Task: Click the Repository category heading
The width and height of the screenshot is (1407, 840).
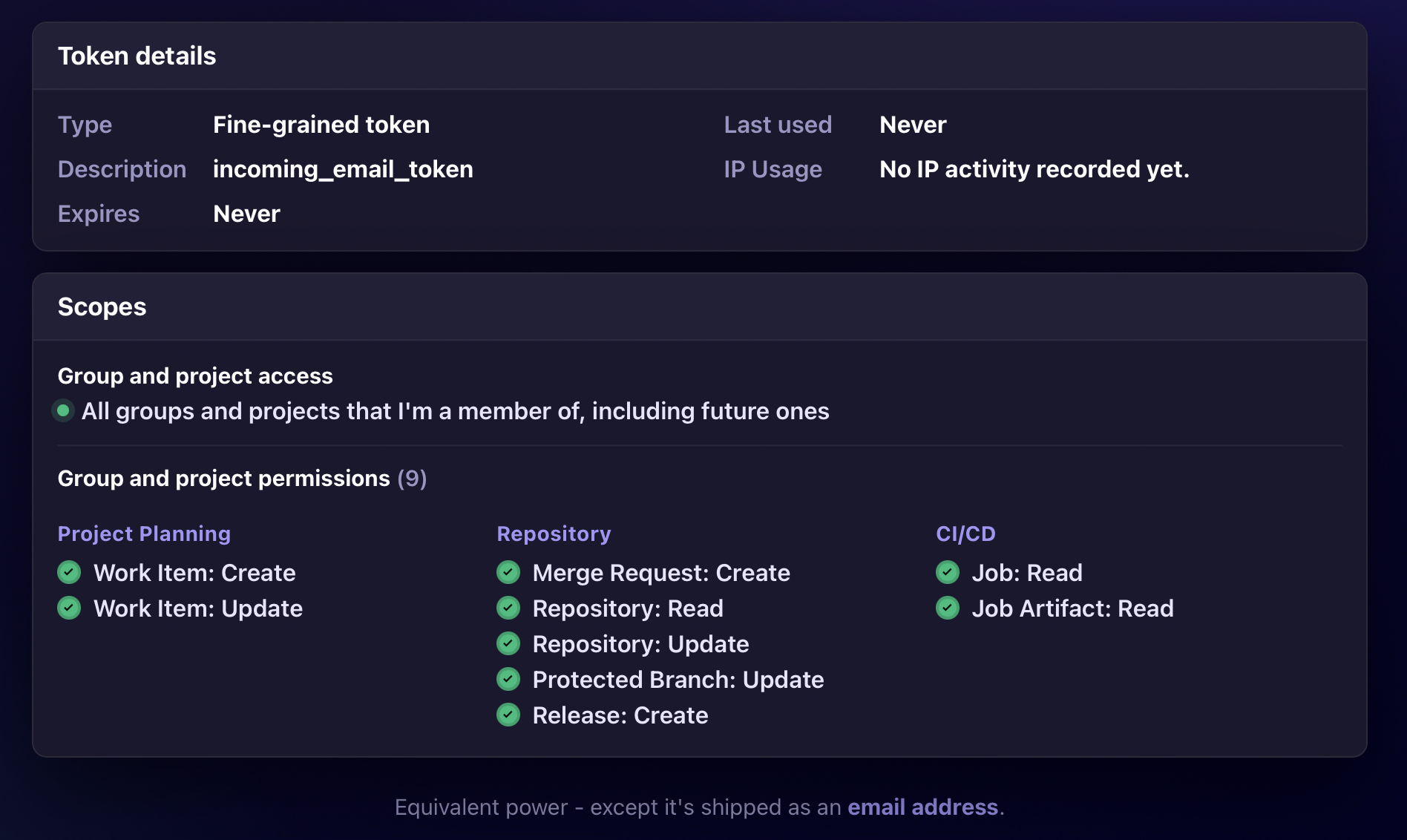Action: click(554, 534)
